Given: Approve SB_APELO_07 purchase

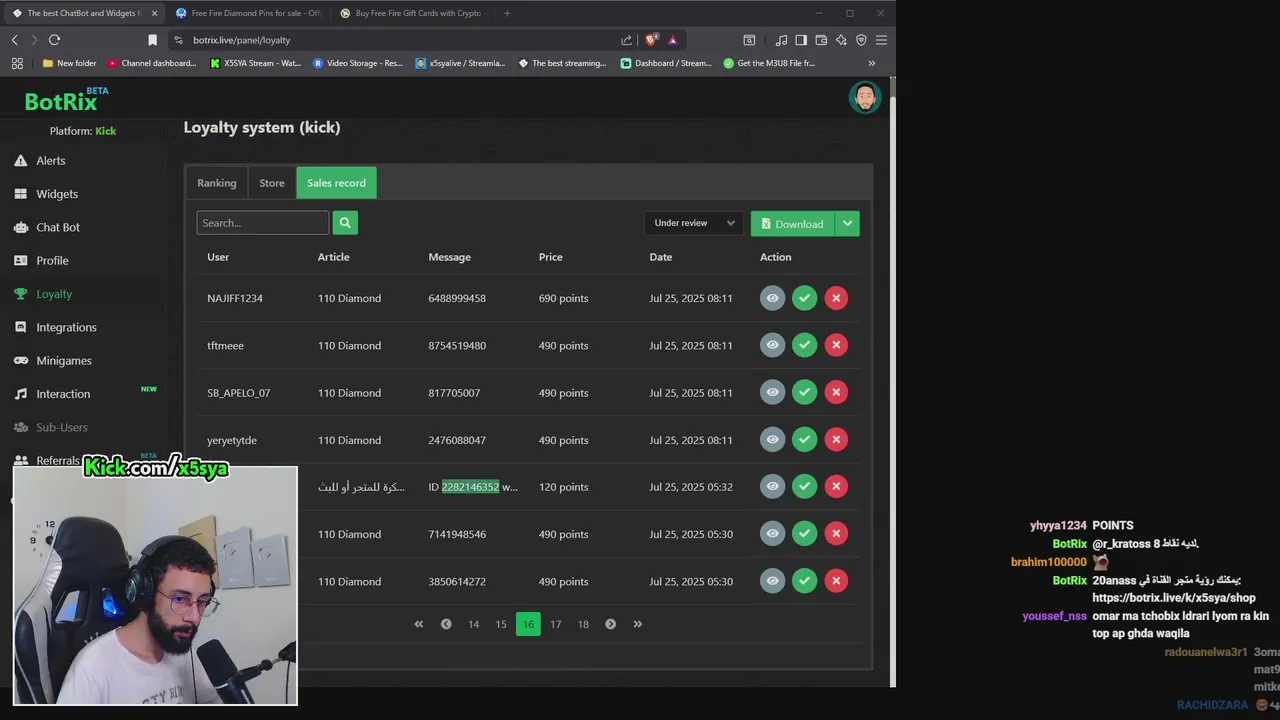Looking at the screenshot, I should [x=804, y=392].
